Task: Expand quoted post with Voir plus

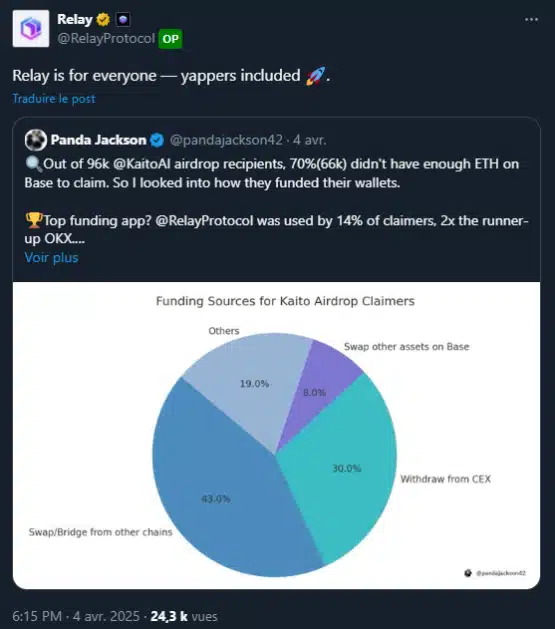Action: 51,258
